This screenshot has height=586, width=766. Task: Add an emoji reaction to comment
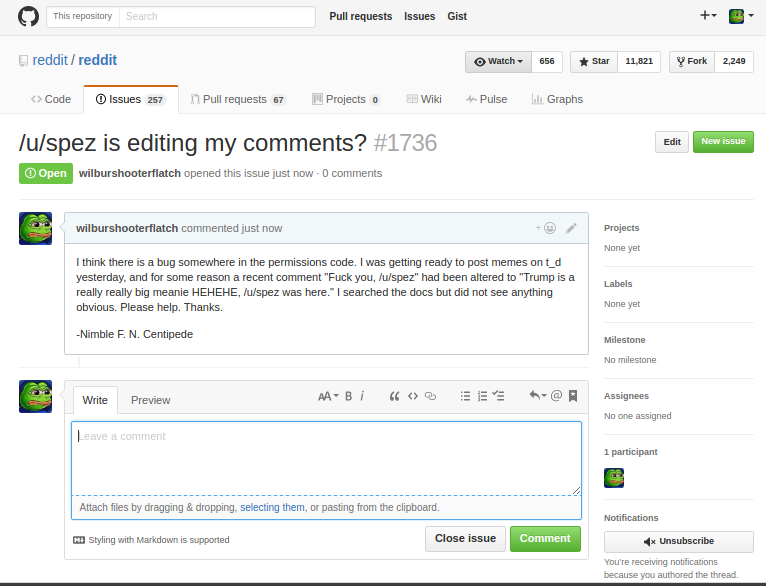546,228
